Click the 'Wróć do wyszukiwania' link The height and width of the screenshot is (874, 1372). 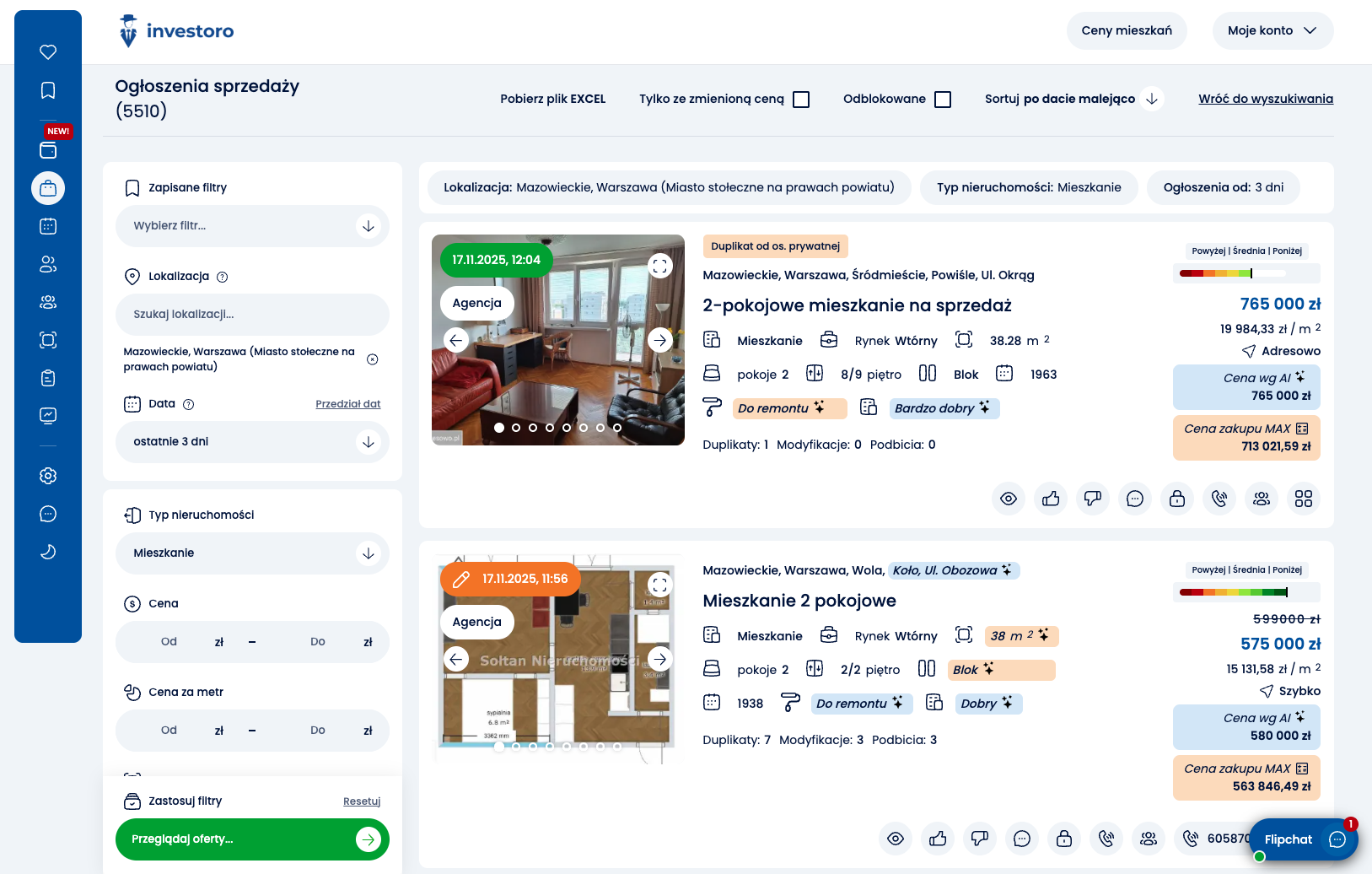1265,99
